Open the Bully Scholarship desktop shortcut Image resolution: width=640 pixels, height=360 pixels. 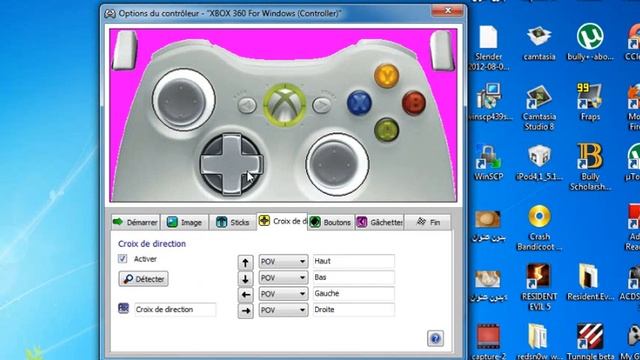pyautogui.click(x=590, y=167)
